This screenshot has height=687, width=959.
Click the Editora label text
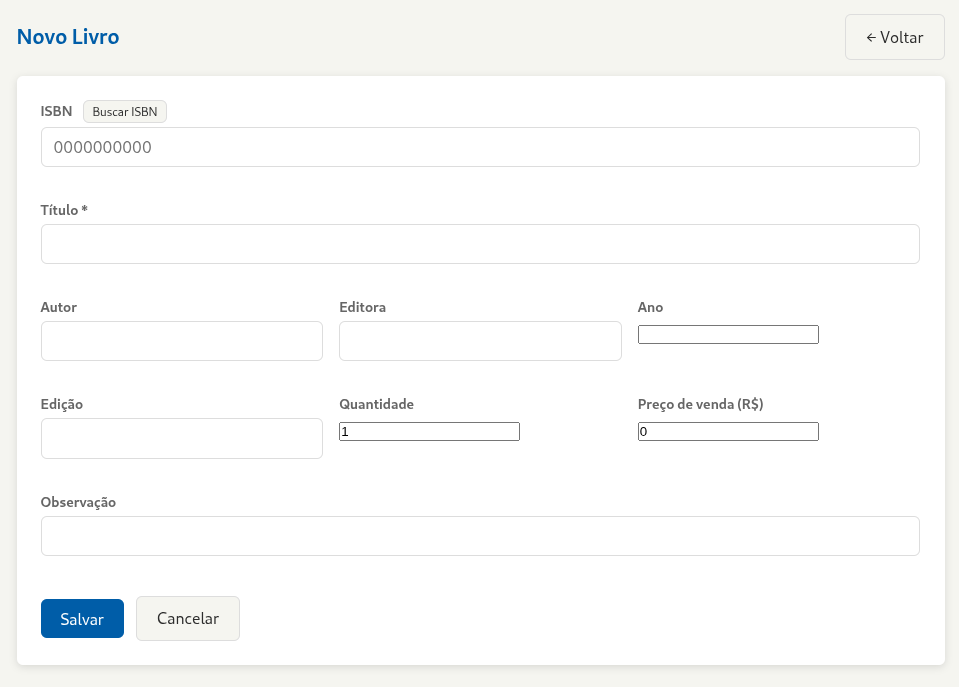[362, 307]
